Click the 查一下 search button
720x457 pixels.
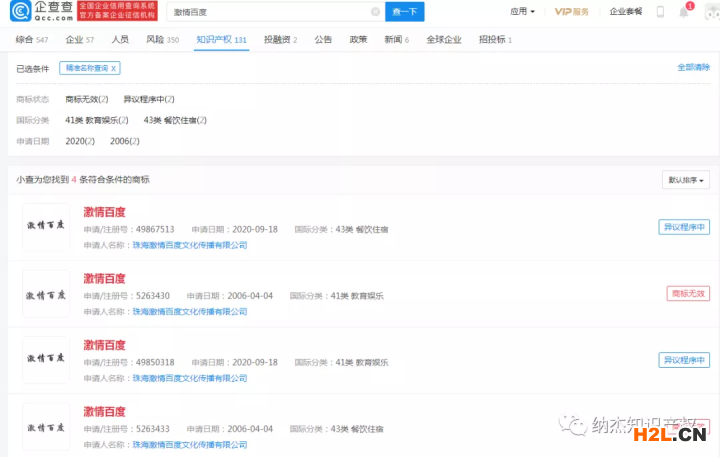click(x=405, y=12)
